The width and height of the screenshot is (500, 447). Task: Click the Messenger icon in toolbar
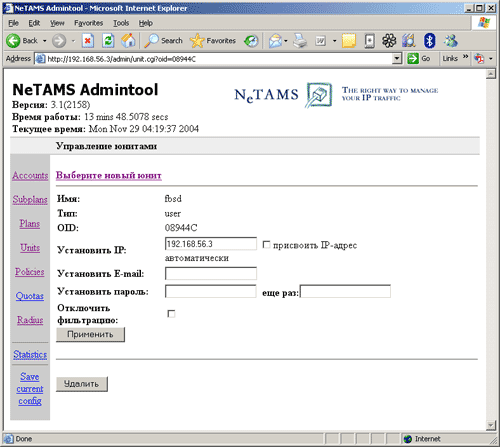(450, 41)
